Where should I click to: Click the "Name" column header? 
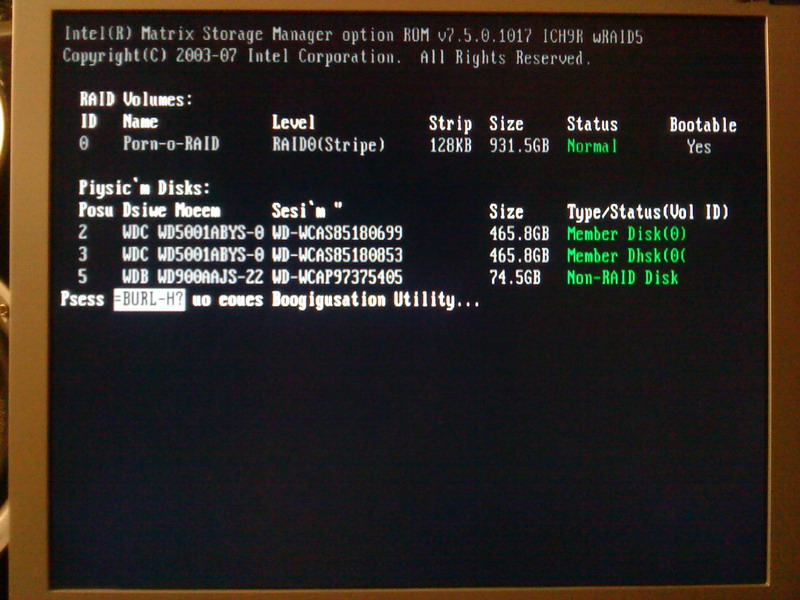coord(140,121)
